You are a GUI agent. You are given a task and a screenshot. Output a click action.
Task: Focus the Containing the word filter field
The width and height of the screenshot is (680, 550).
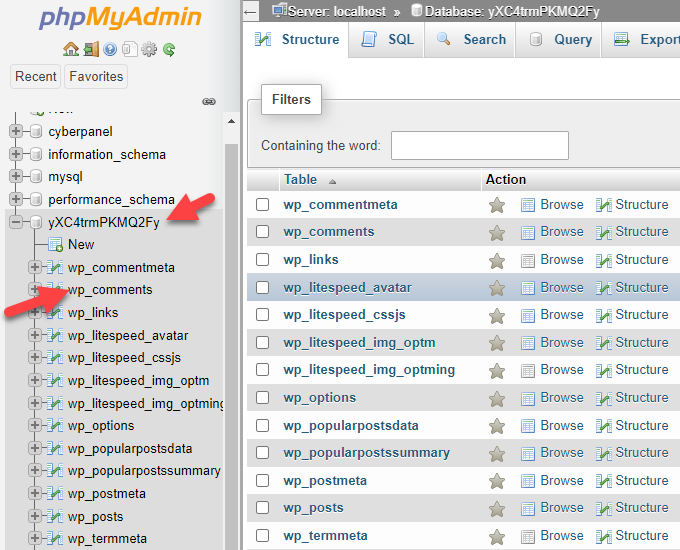coord(480,145)
